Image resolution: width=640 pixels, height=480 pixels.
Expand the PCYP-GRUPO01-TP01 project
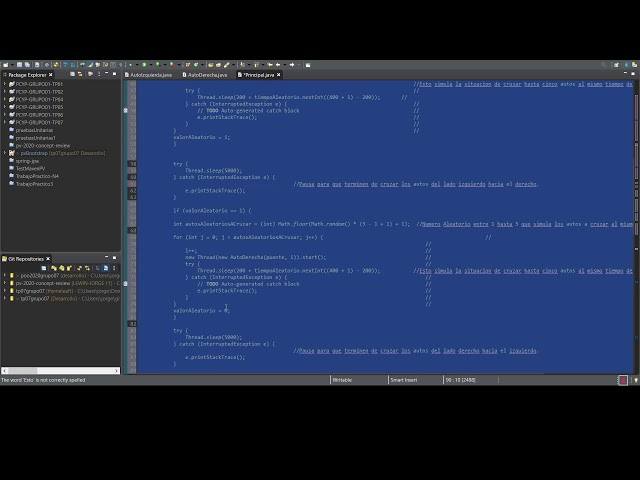[x=5, y=84]
